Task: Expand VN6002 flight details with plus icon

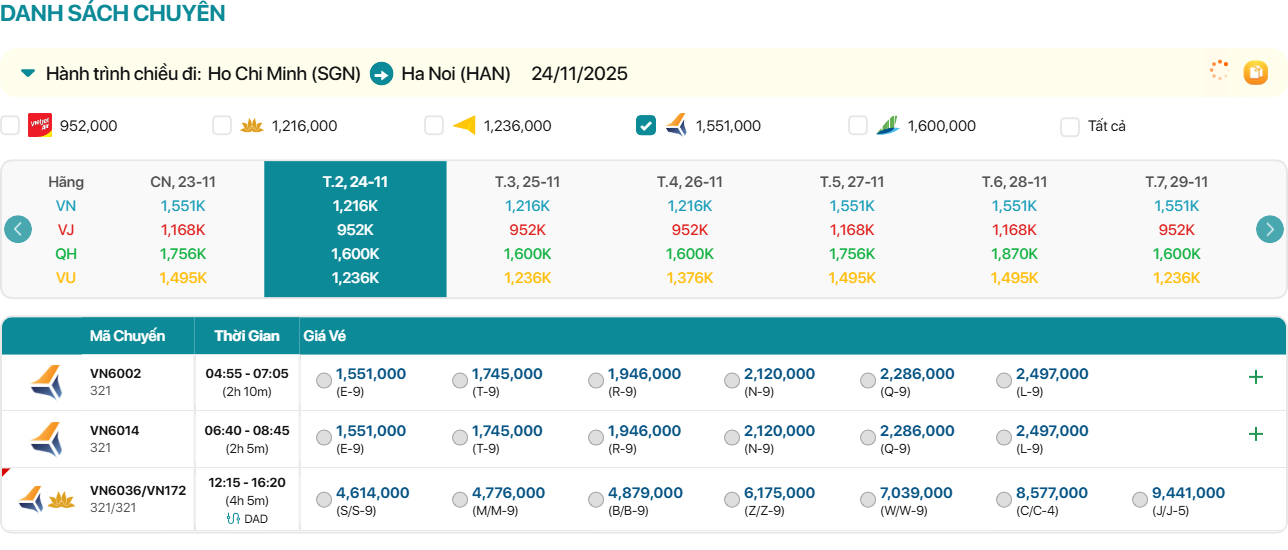Action: click(x=1255, y=377)
